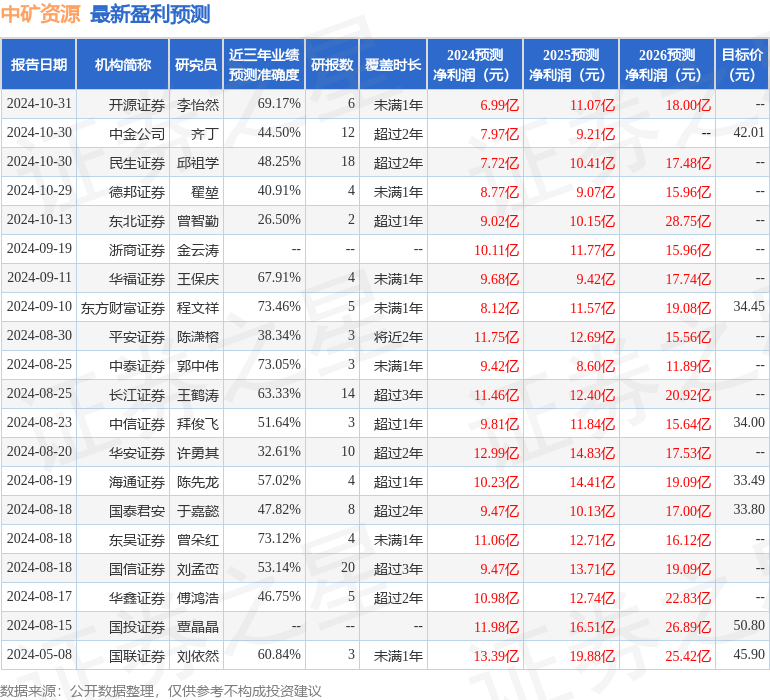Click the 机构简称 column header
Viewport: 770px width, 700px height.
[x=123, y=64]
